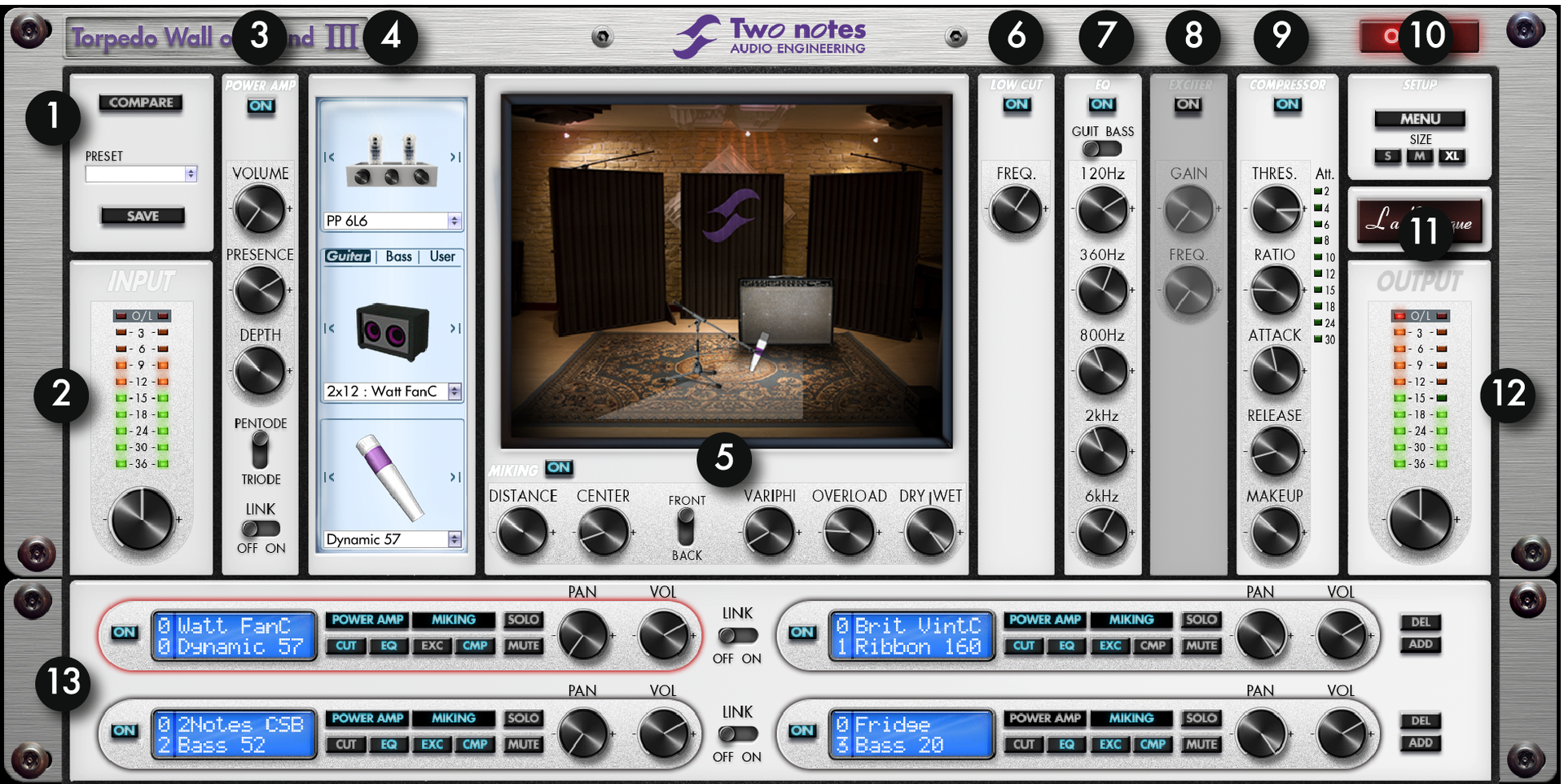Click the Power Amp VOLUME knob
The width and height of the screenshot is (1564, 784).
260,209
